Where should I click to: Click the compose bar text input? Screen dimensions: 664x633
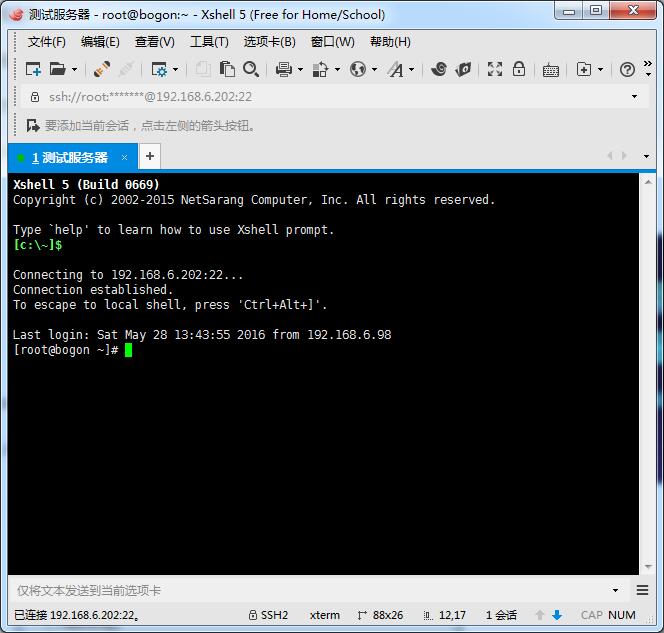coord(311,590)
